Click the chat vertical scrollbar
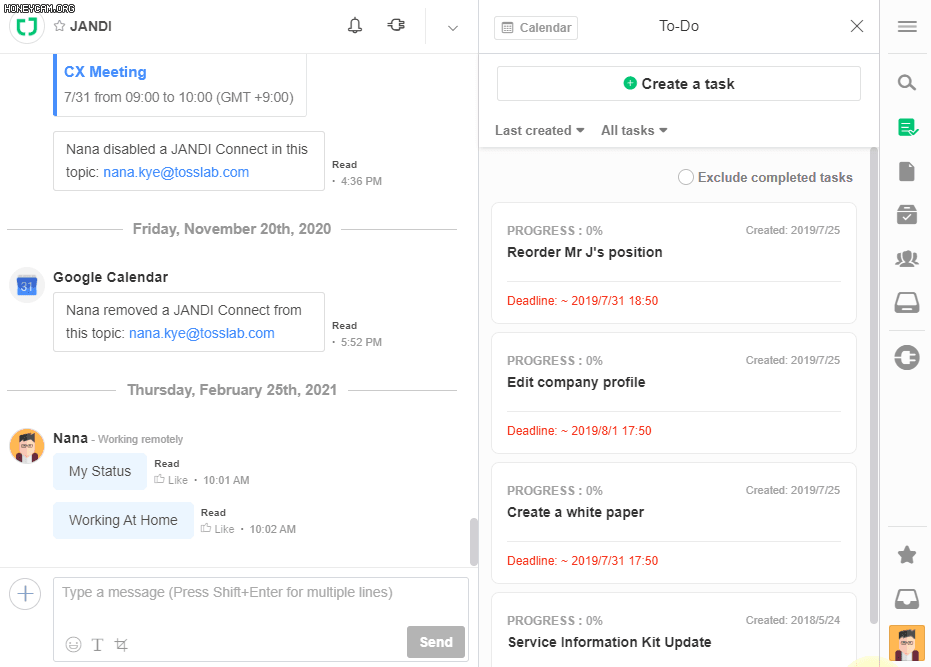 (x=474, y=542)
